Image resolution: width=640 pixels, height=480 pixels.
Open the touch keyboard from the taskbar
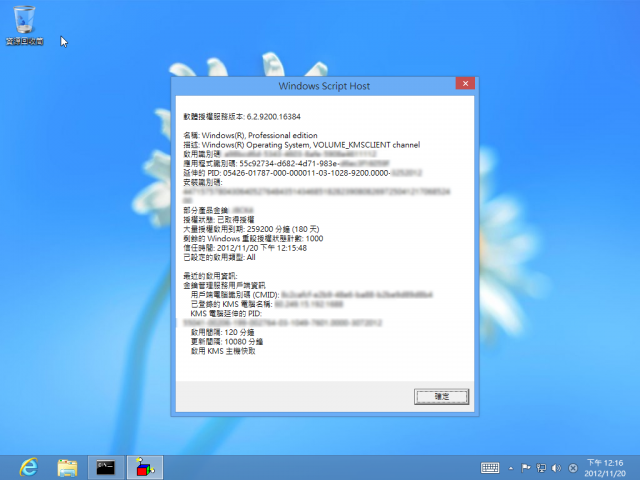pyautogui.click(x=490, y=468)
